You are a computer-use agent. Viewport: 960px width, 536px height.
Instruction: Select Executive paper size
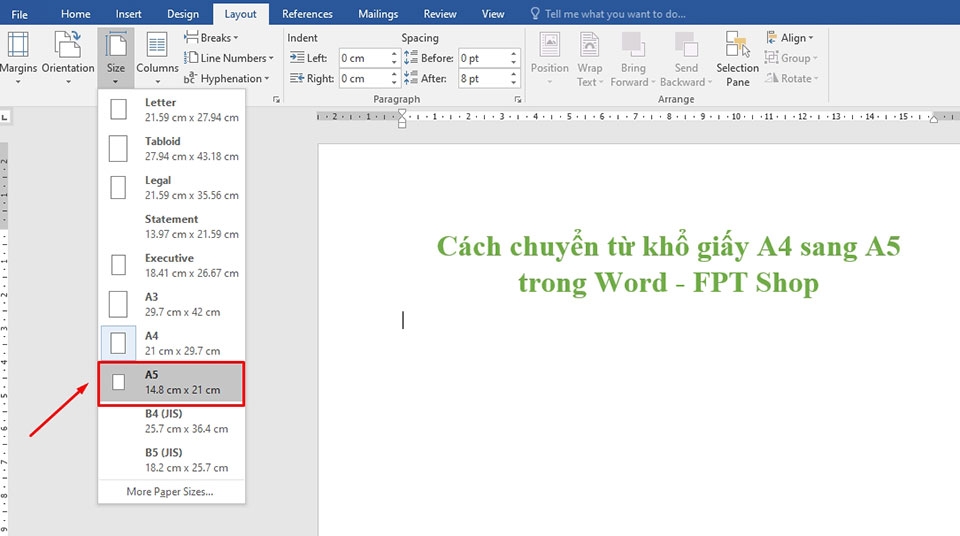[x=171, y=265]
